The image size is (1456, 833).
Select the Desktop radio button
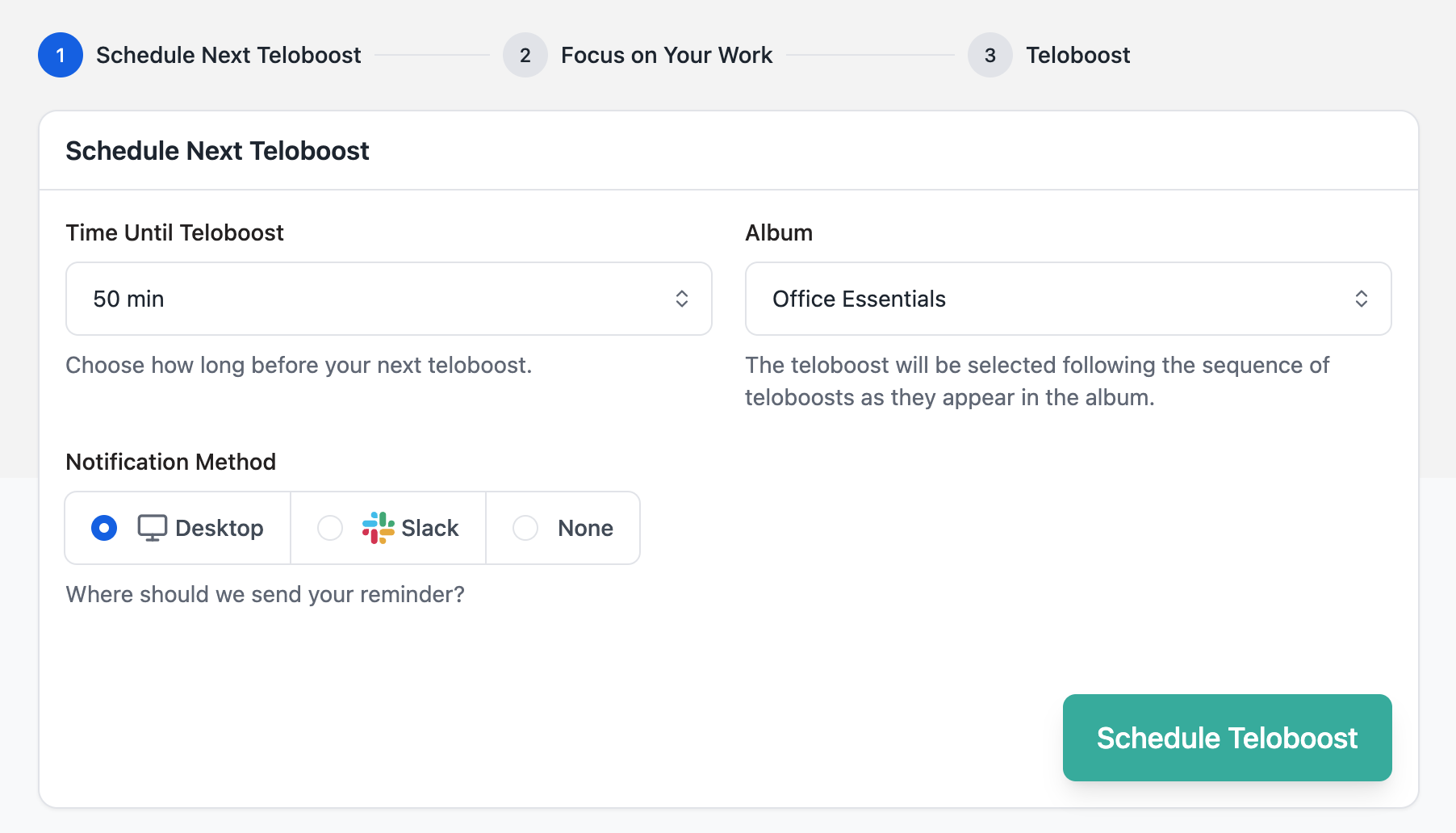(104, 528)
